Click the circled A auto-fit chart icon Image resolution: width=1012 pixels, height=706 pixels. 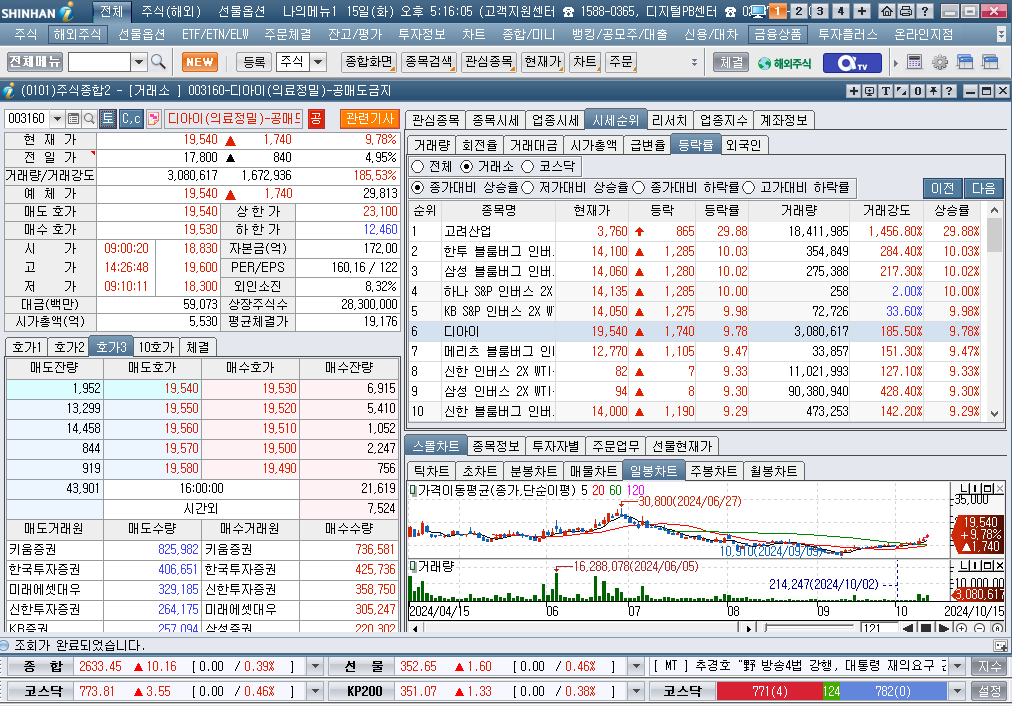point(998,628)
